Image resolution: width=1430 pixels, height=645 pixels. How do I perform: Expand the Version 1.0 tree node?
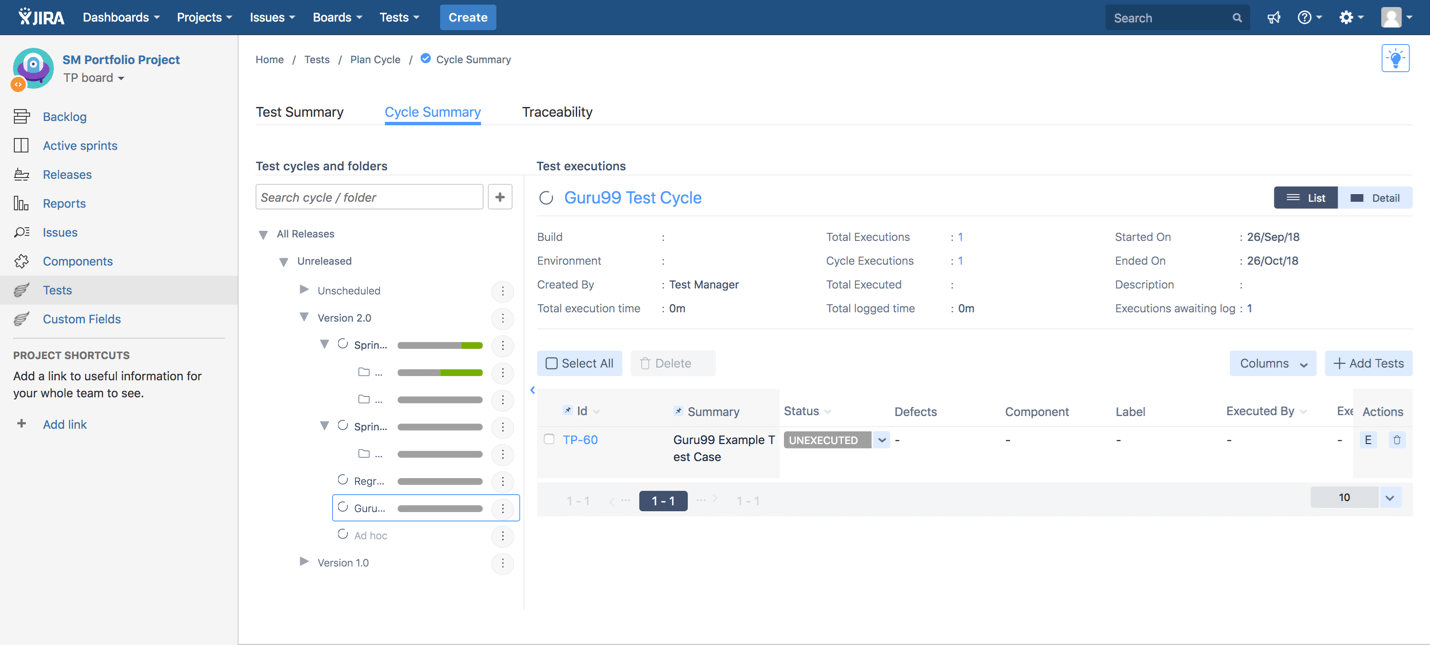point(304,562)
